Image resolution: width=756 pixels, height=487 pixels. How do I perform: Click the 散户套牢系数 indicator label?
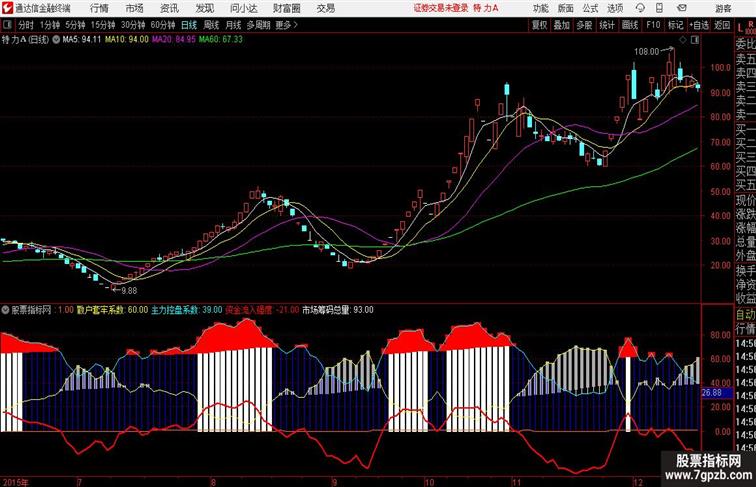pos(112,310)
